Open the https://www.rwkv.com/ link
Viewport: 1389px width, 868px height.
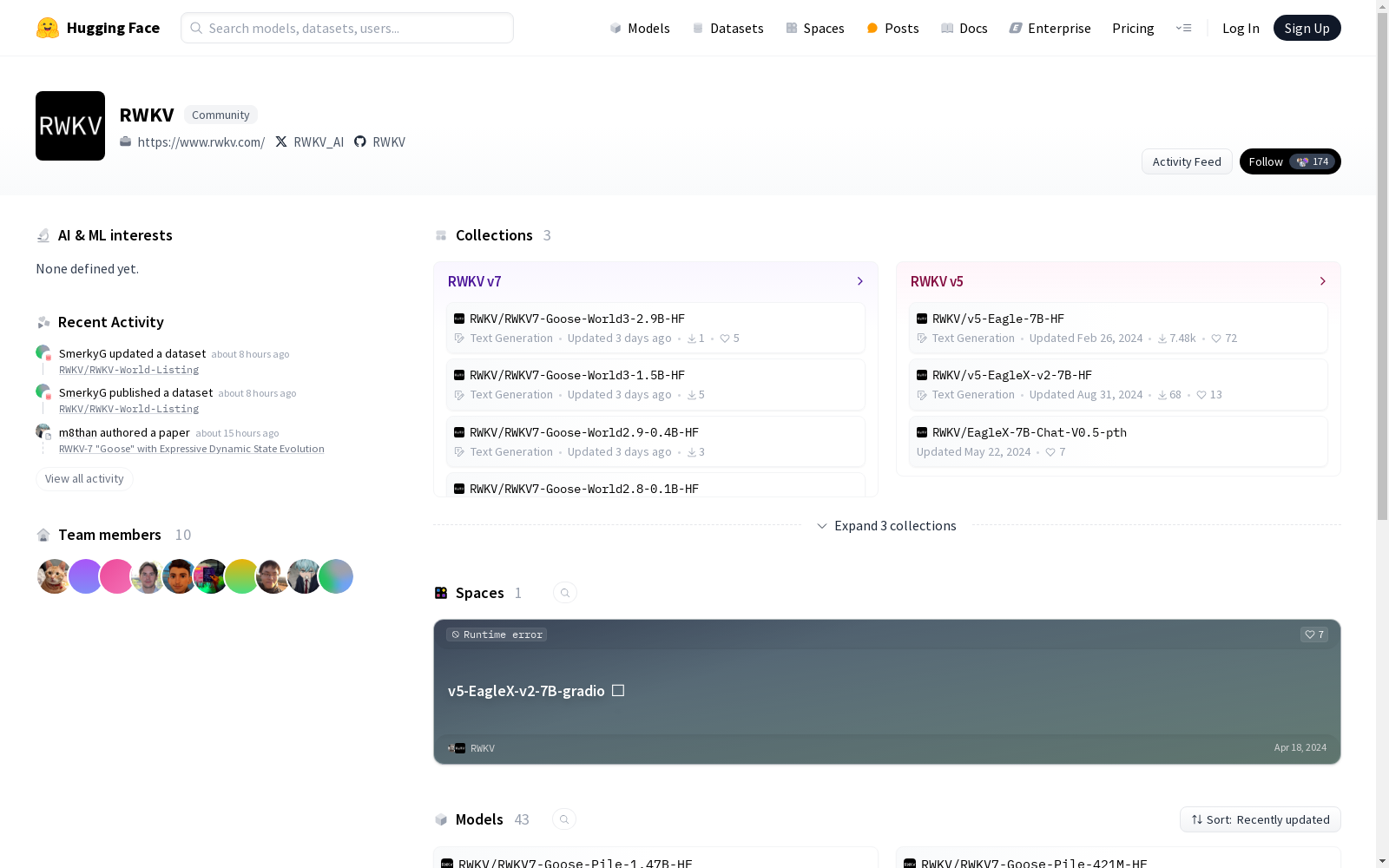coord(201,141)
